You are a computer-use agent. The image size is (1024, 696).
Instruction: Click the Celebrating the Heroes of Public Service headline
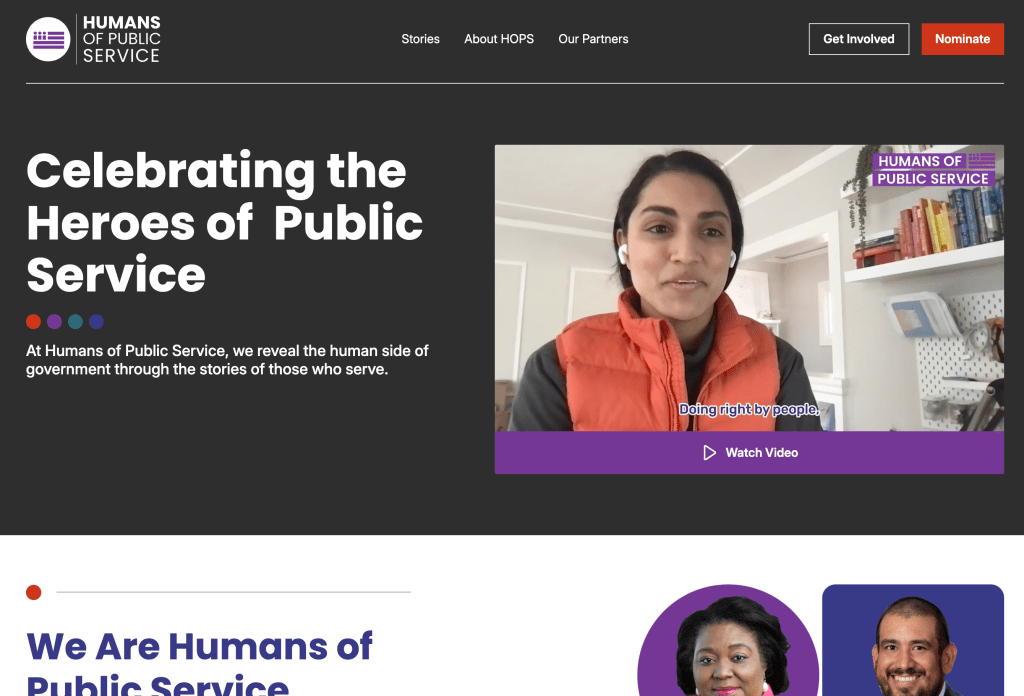click(x=225, y=222)
